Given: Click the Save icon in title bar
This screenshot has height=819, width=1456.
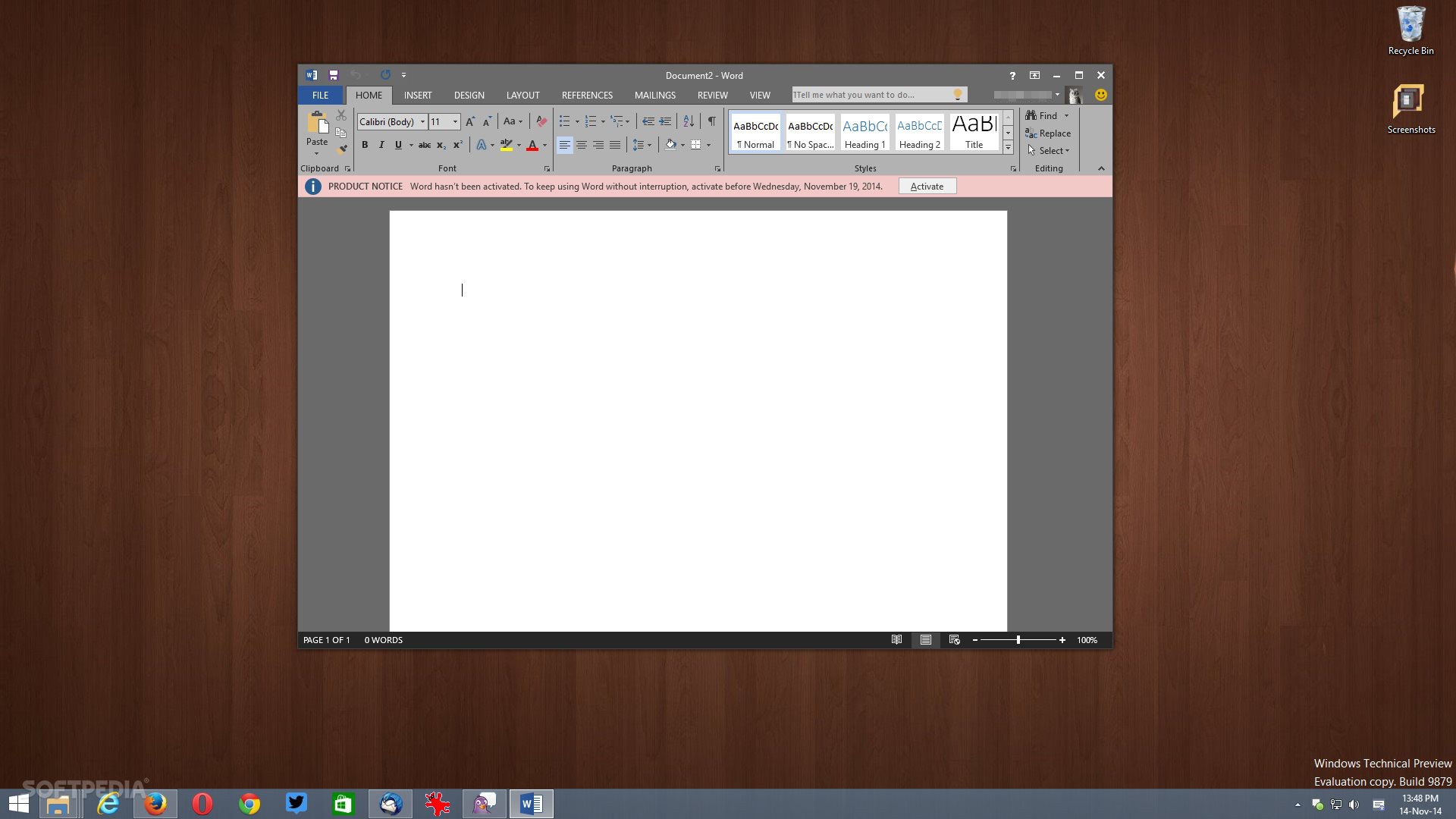Looking at the screenshot, I should click(333, 75).
